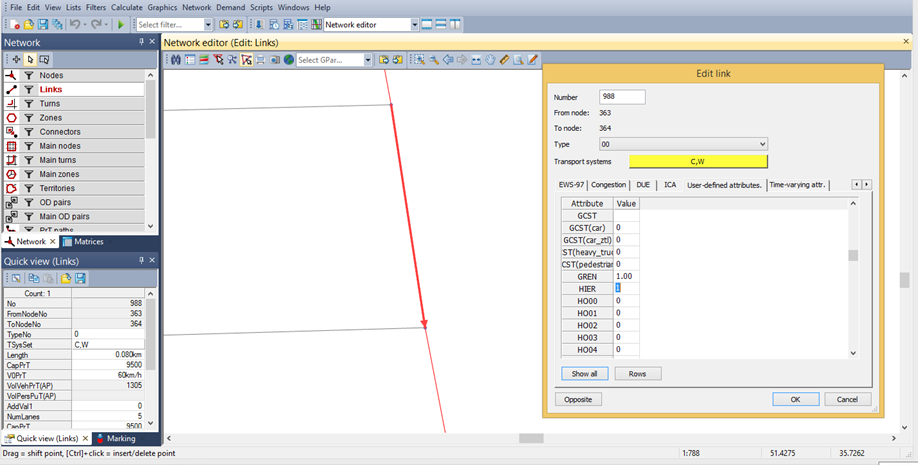Toggle the filter funnel for Connectors
Screen dimensions: 918x465
(29, 132)
